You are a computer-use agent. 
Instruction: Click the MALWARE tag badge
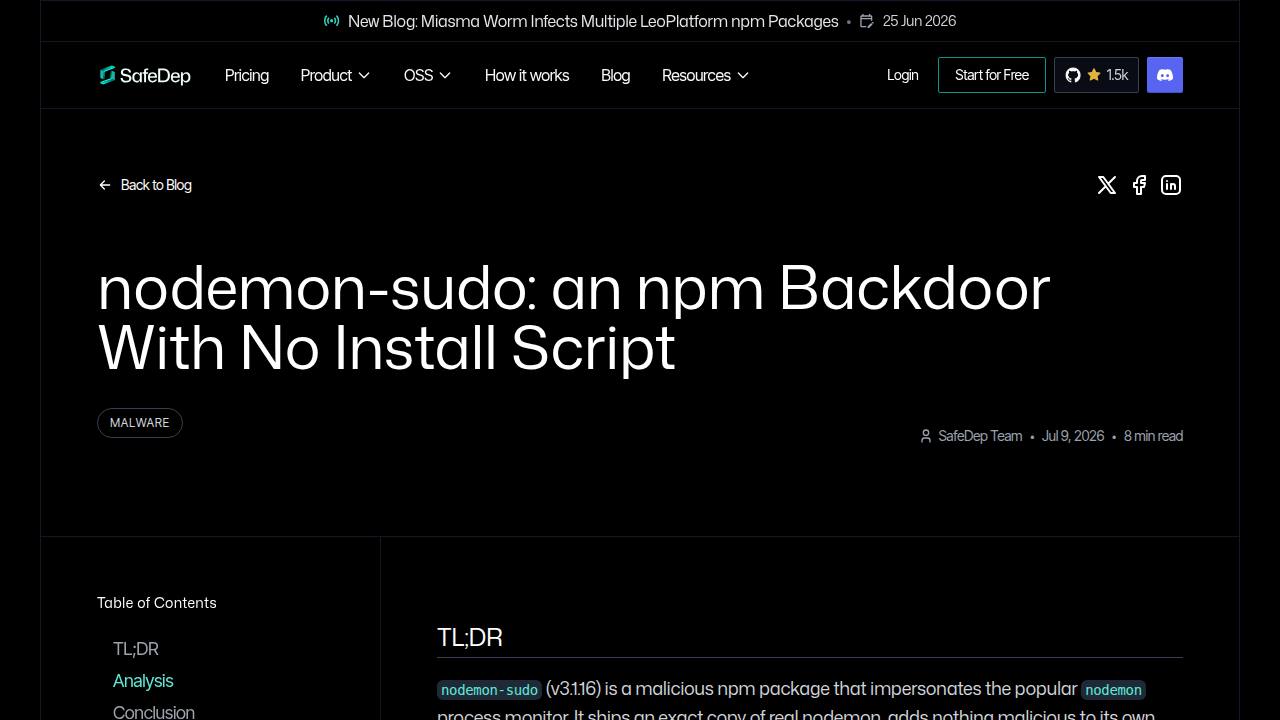coord(140,423)
